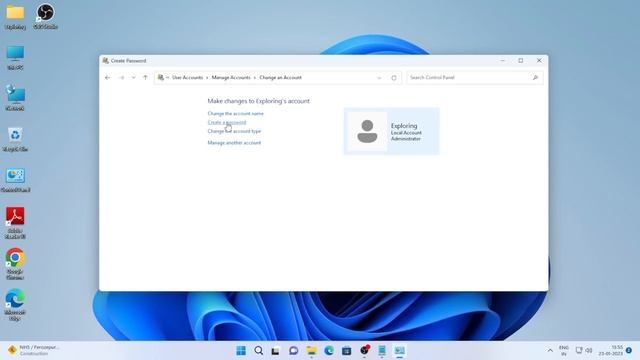
Task: Show hidden system tray icons
Action: [x=550, y=351]
